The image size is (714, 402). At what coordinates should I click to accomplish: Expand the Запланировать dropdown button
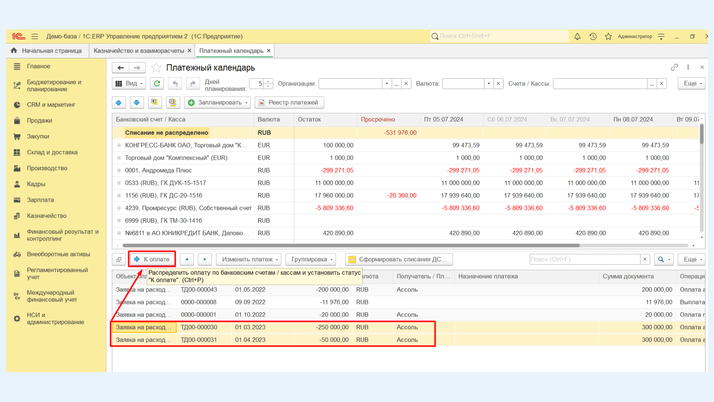click(x=218, y=102)
